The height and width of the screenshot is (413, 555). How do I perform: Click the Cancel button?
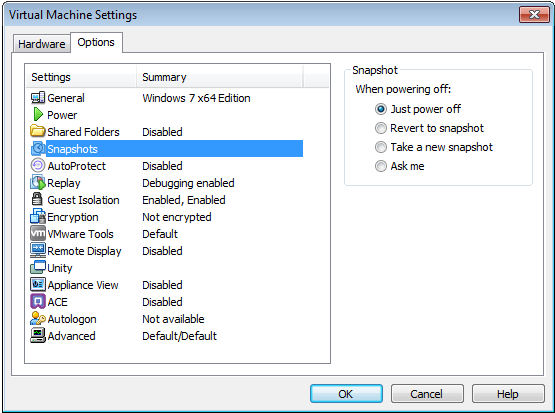tap(427, 394)
